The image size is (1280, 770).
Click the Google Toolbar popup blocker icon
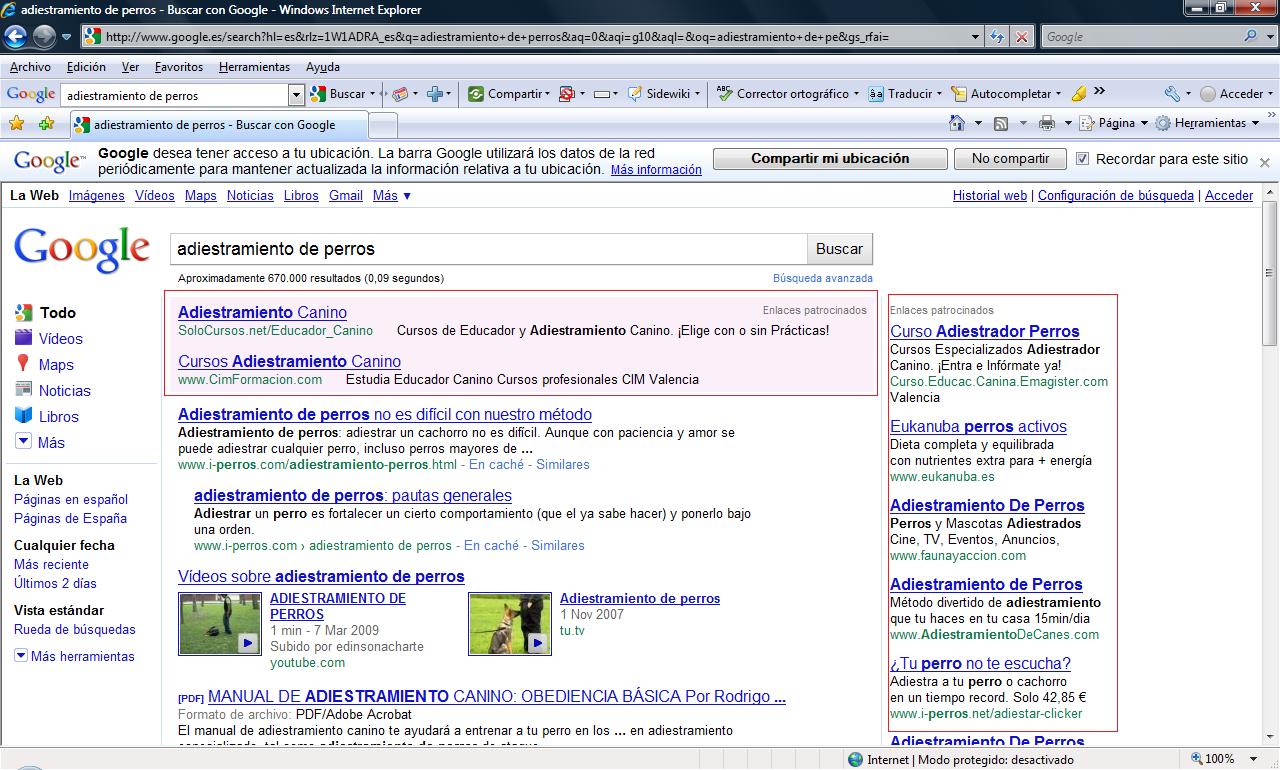pos(566,94)
